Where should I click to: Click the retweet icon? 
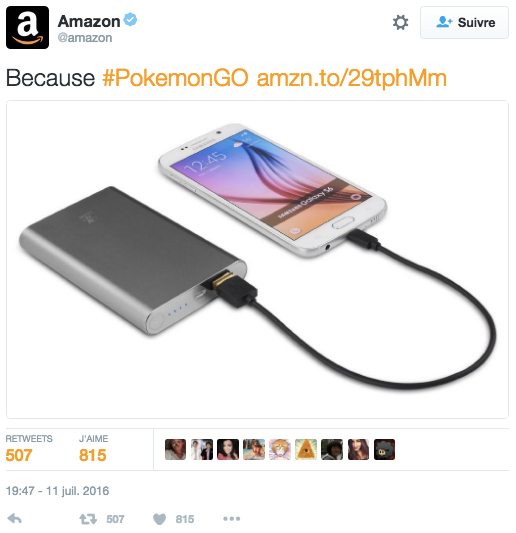88,519
